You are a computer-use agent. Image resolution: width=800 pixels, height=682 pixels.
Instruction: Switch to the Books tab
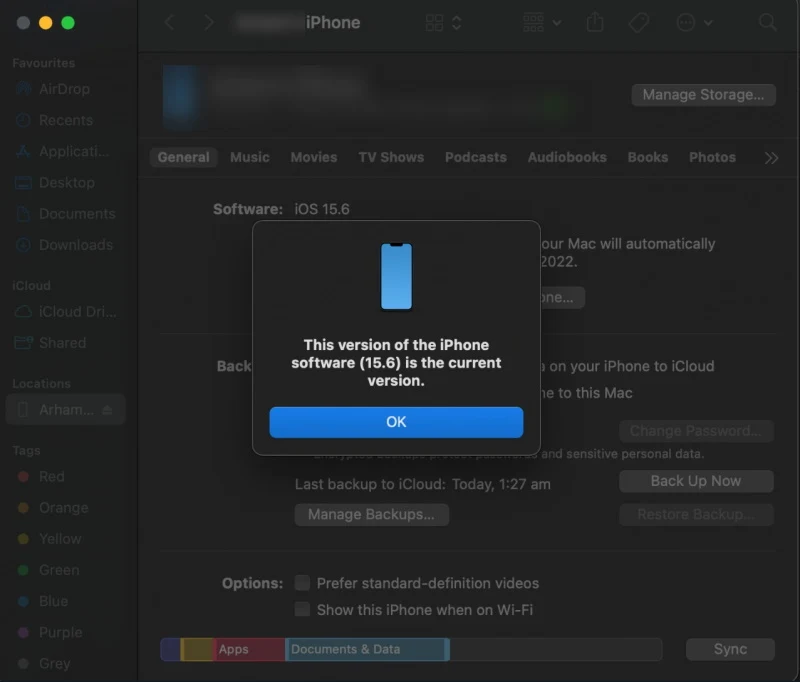coord(648,157)
